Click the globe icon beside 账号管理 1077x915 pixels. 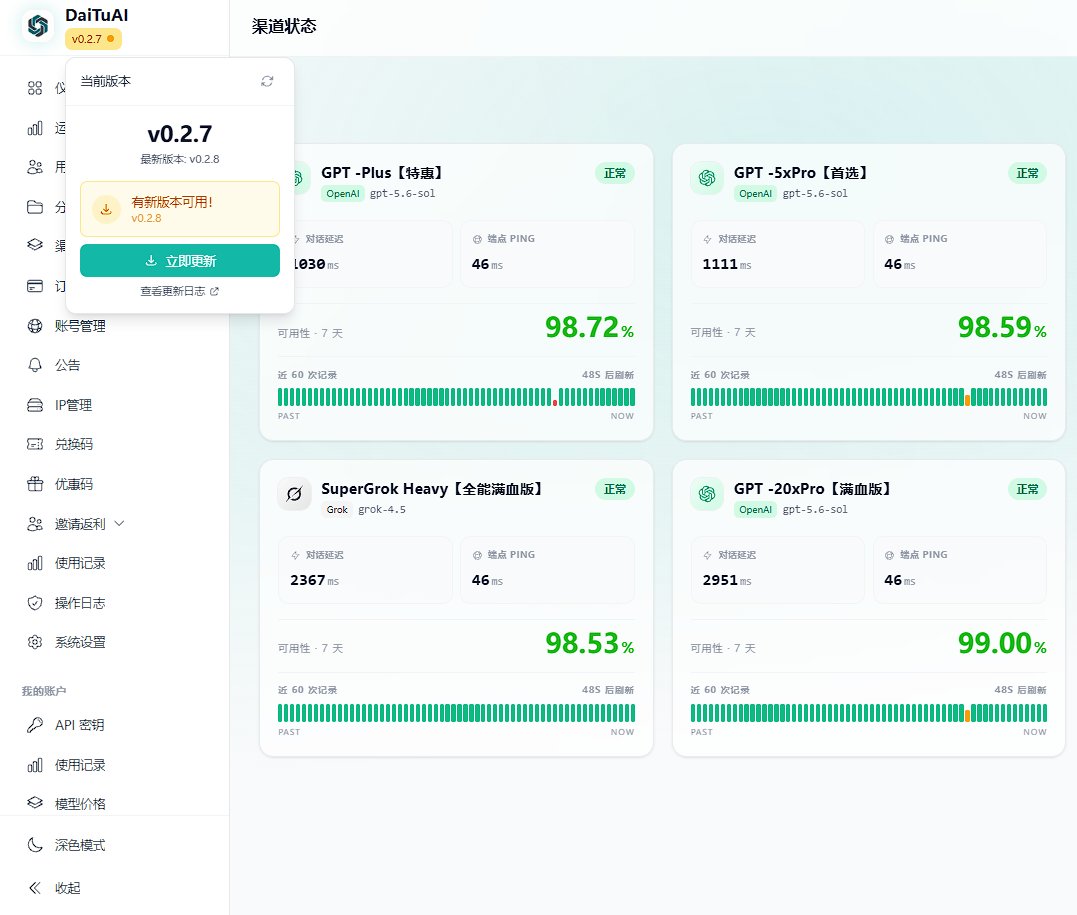coord(35,326)
